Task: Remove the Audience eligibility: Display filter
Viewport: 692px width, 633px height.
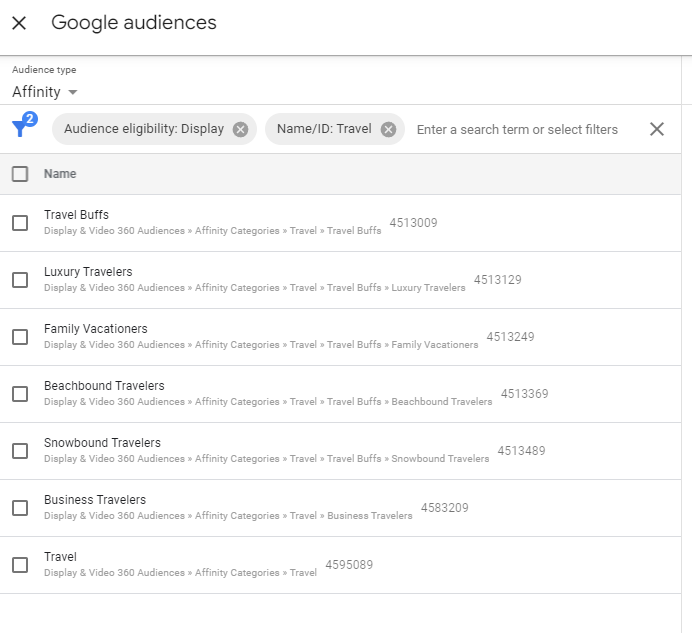Action: click(x=241, y=129)
